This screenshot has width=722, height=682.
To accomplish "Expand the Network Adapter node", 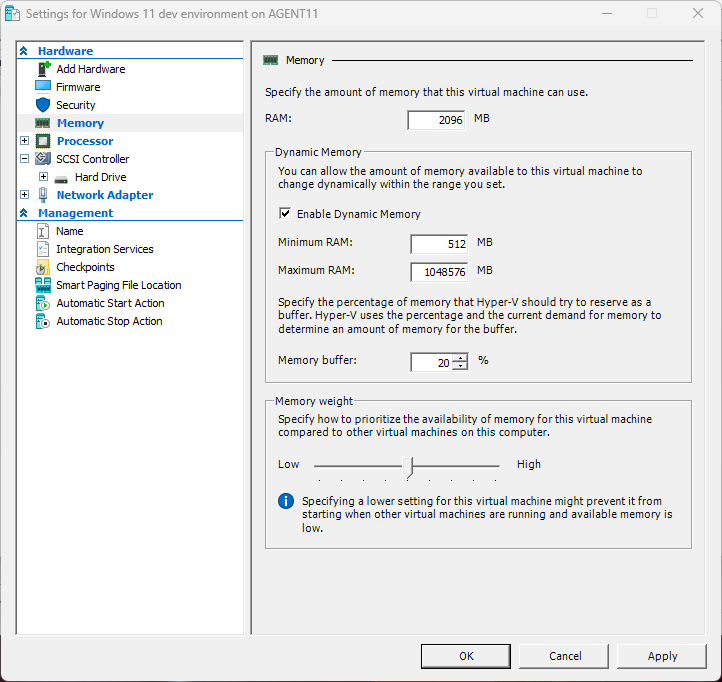I will (x=25, y=195).
